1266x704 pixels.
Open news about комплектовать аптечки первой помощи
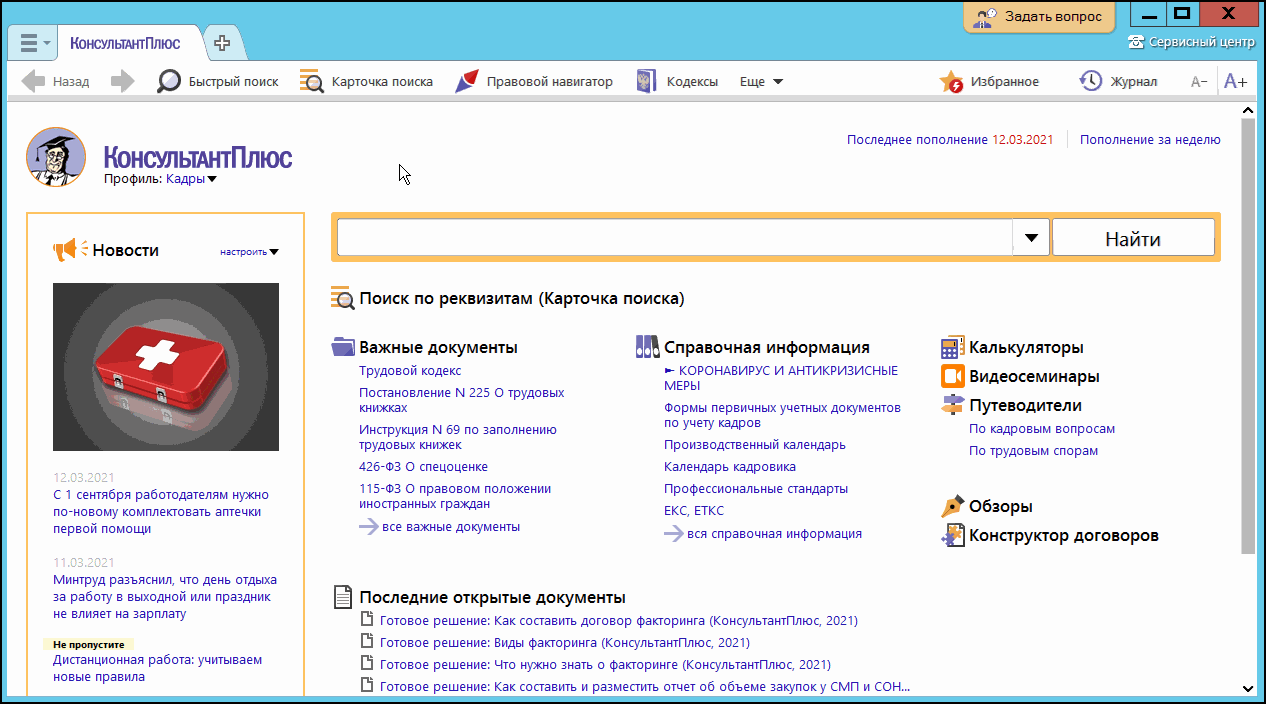click(161, 512)
